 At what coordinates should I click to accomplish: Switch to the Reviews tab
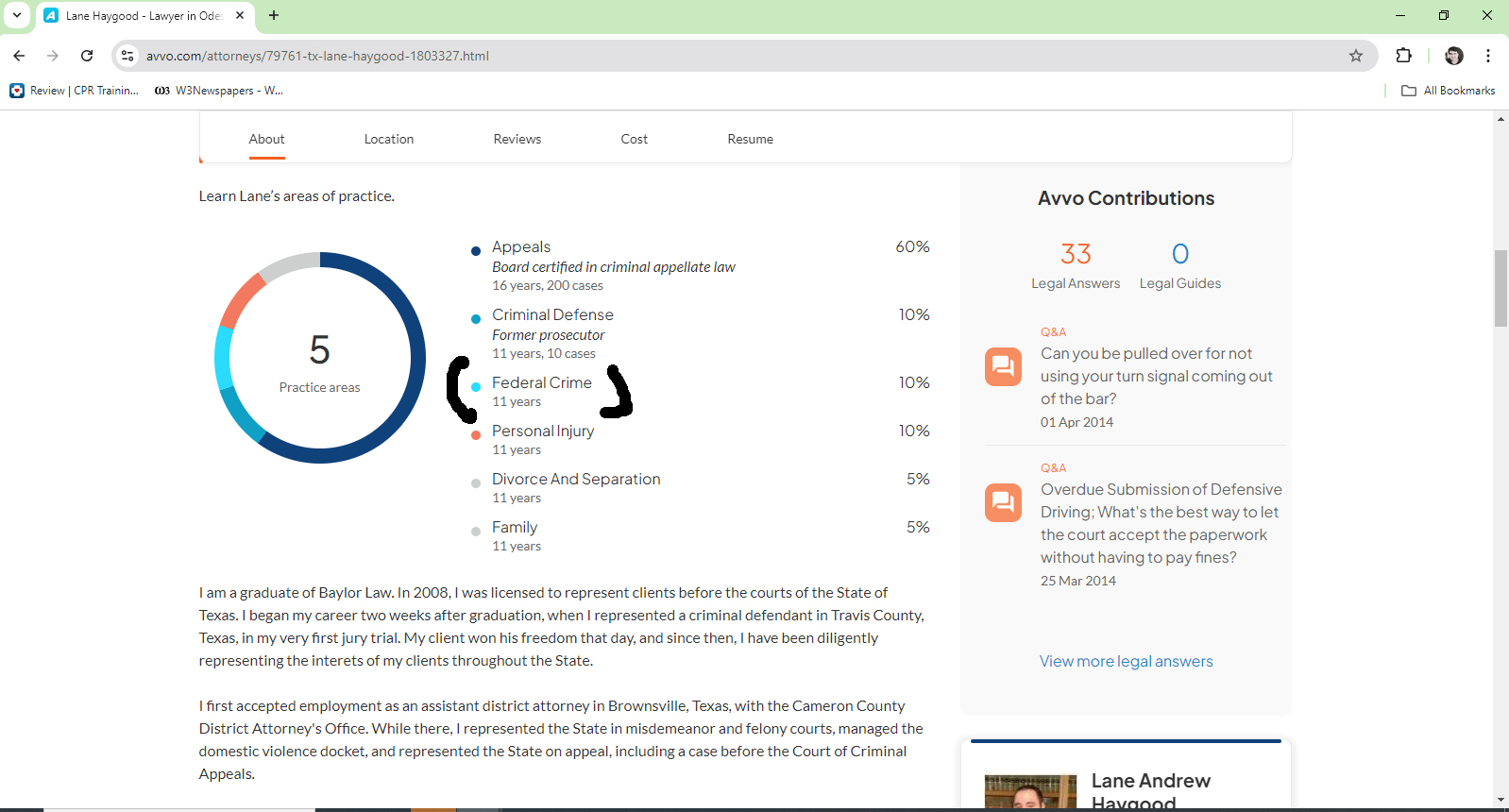click(517, 139)
